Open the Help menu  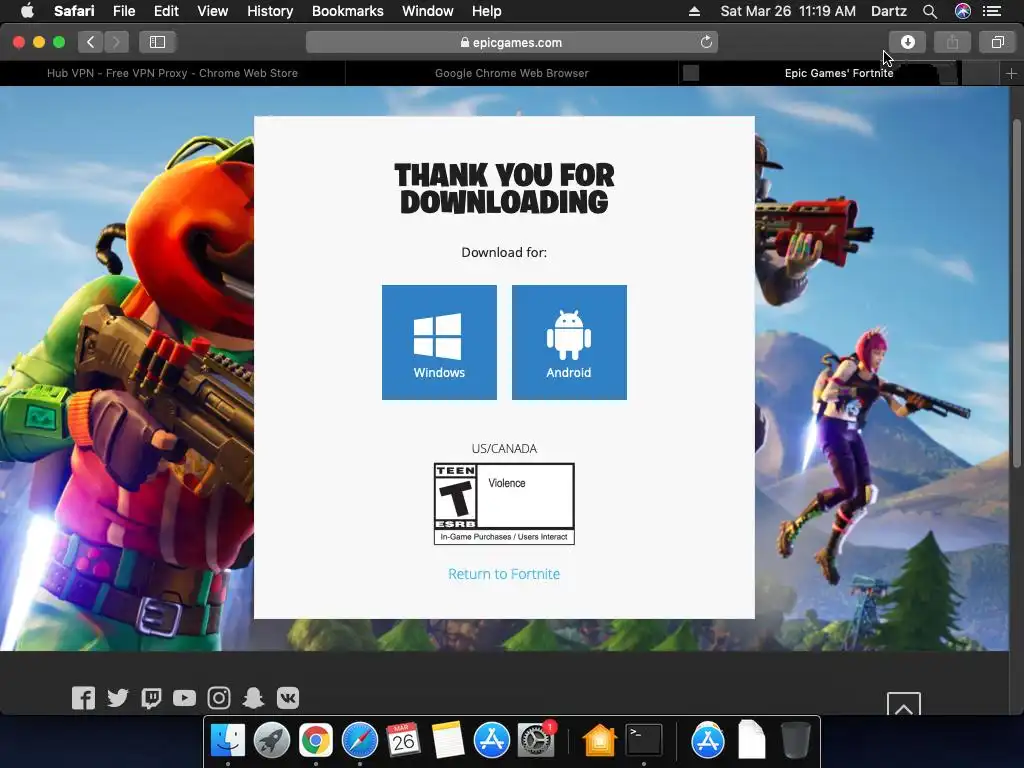[x=487, y=11]
